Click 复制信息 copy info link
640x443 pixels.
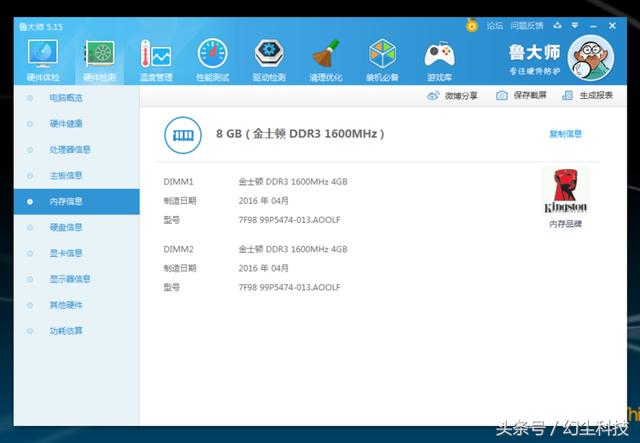[565, 134]
